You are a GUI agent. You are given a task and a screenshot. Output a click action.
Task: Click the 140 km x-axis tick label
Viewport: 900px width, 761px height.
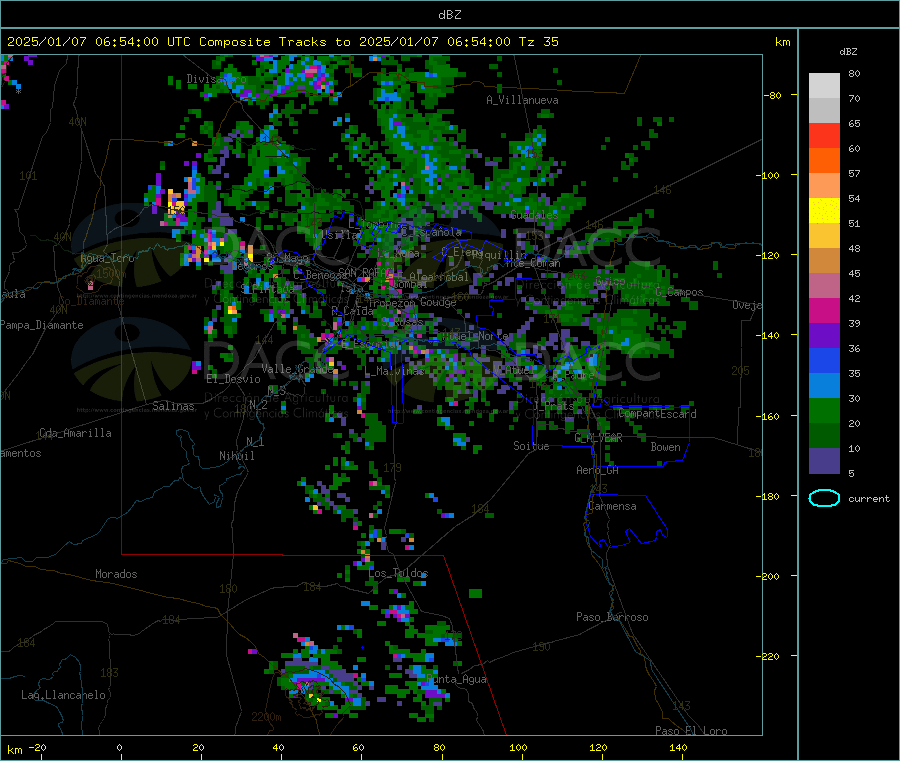(678, 747)
